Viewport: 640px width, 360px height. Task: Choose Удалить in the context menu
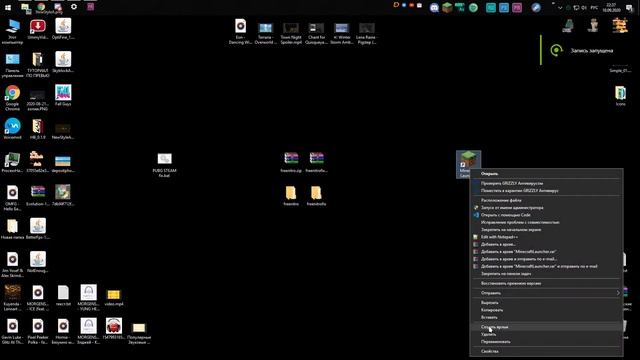pyautogui.click(x=547, y=334)
